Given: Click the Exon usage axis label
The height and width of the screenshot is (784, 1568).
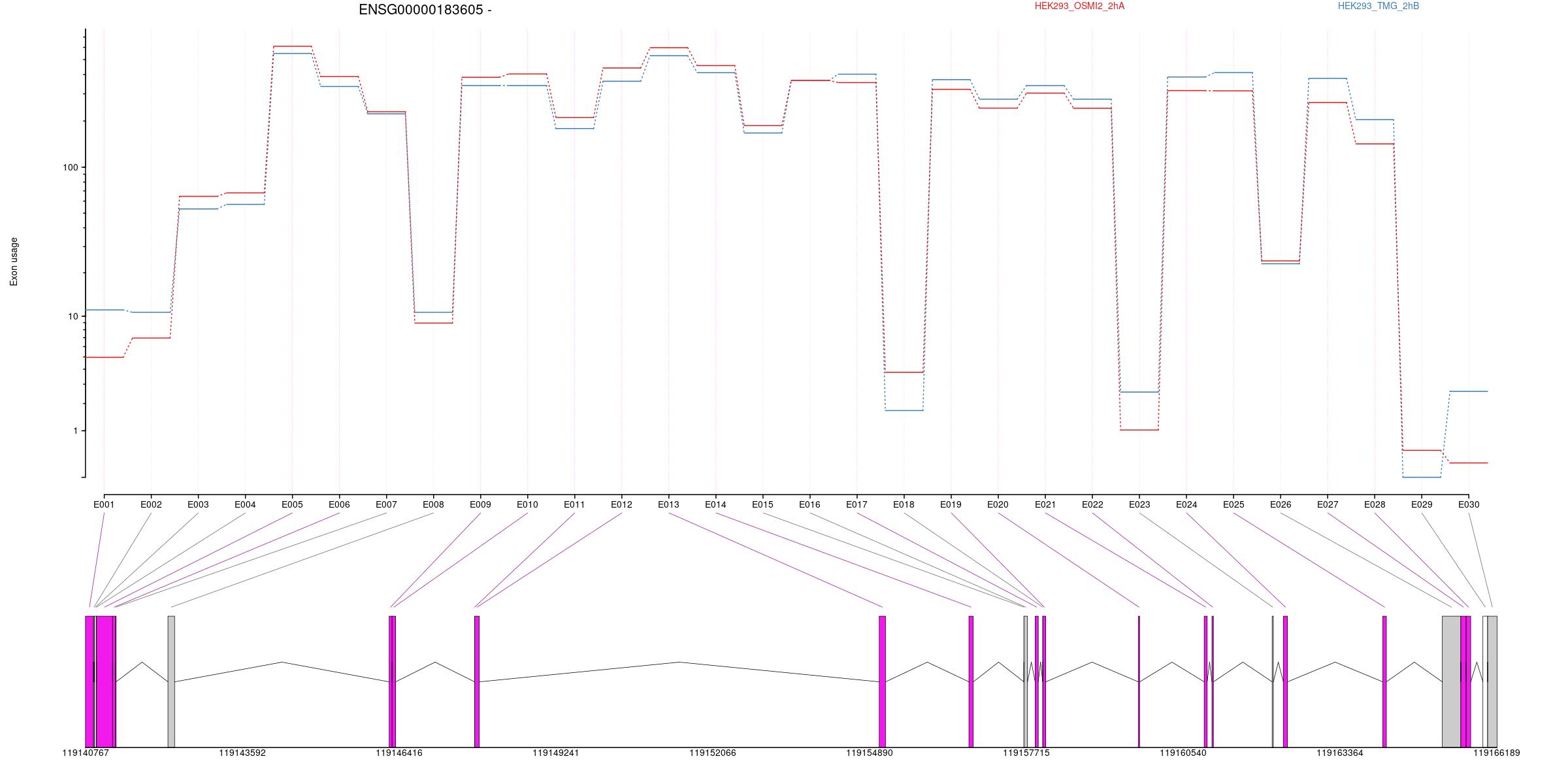Looking at the screenshot, I should (x=14, y=261).
